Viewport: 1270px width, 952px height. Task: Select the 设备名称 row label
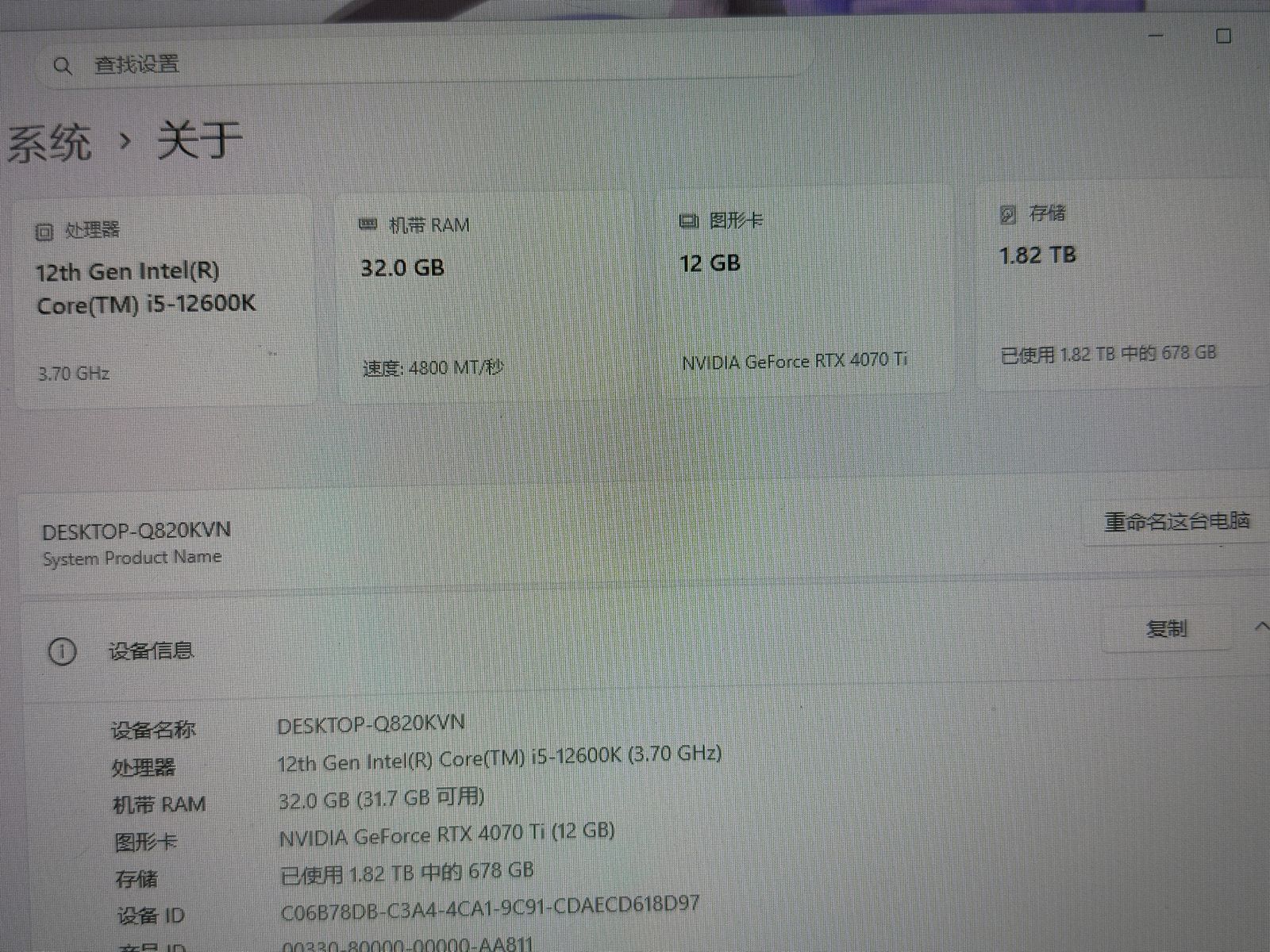click(x=153, y=730)
